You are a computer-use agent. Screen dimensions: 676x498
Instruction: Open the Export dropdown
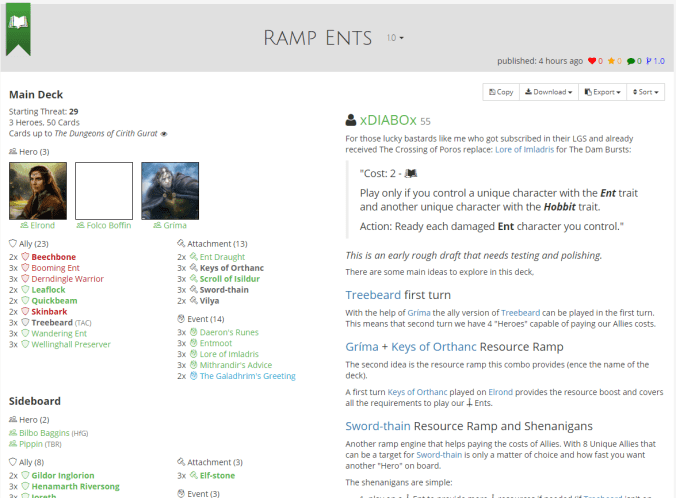pyautogui.click(x=602, y=92)
